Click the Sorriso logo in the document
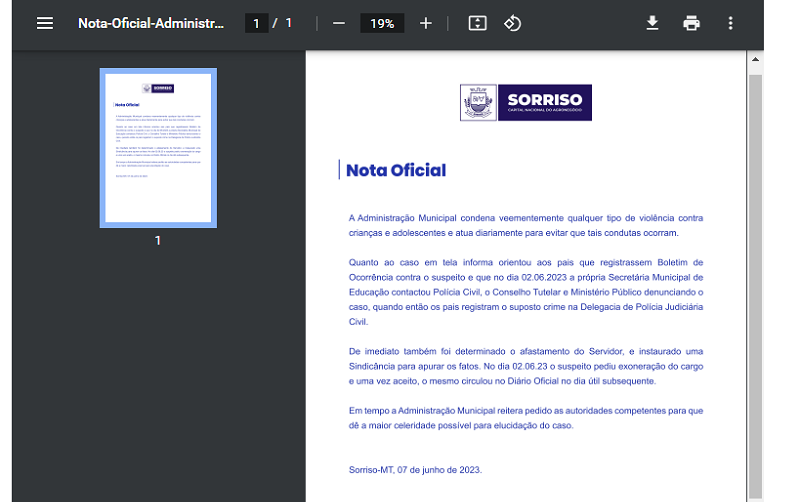Viewport: 800px width, 502px height. (526, 103)
